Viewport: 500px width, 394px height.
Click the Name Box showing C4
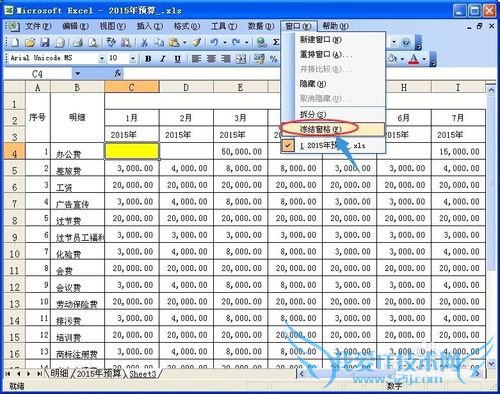(x=38, y=73)
